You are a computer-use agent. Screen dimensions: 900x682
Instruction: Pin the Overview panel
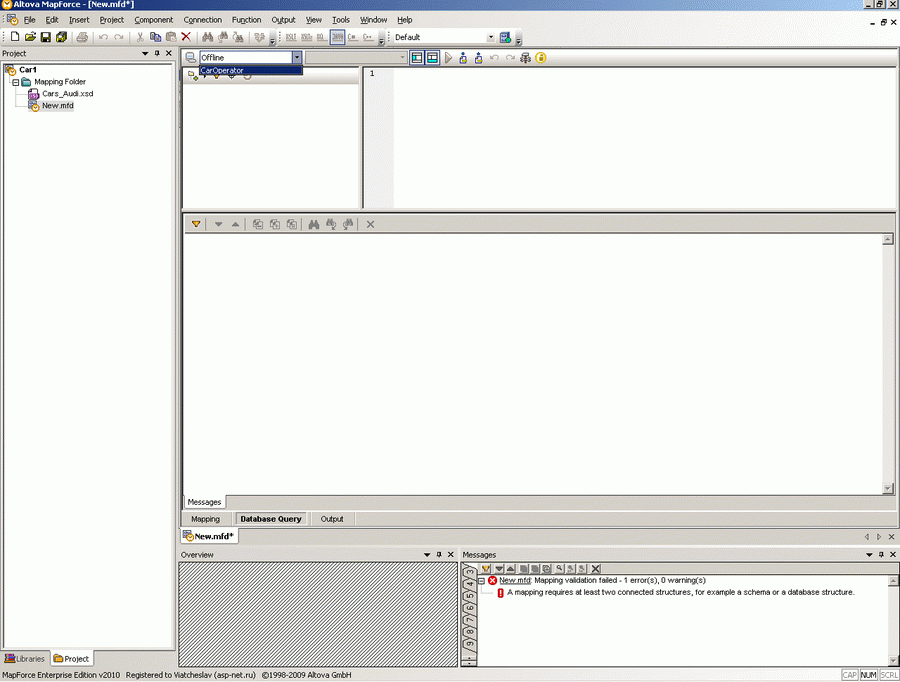[439, 555]
